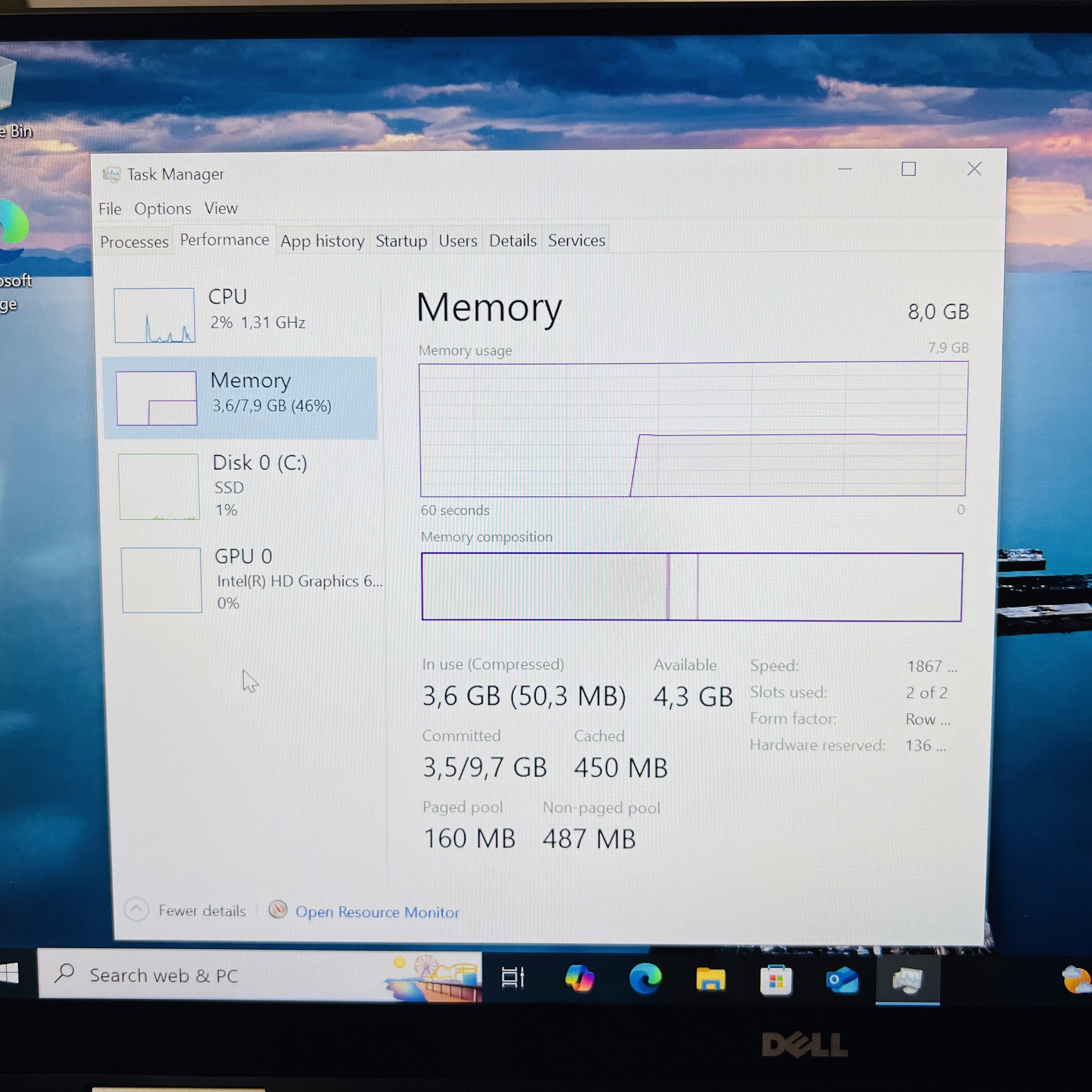Image resolution: width=1092 pixels, height=1092 pixels.
Task: Go to the Startup tab
Action: click(401, 241)
